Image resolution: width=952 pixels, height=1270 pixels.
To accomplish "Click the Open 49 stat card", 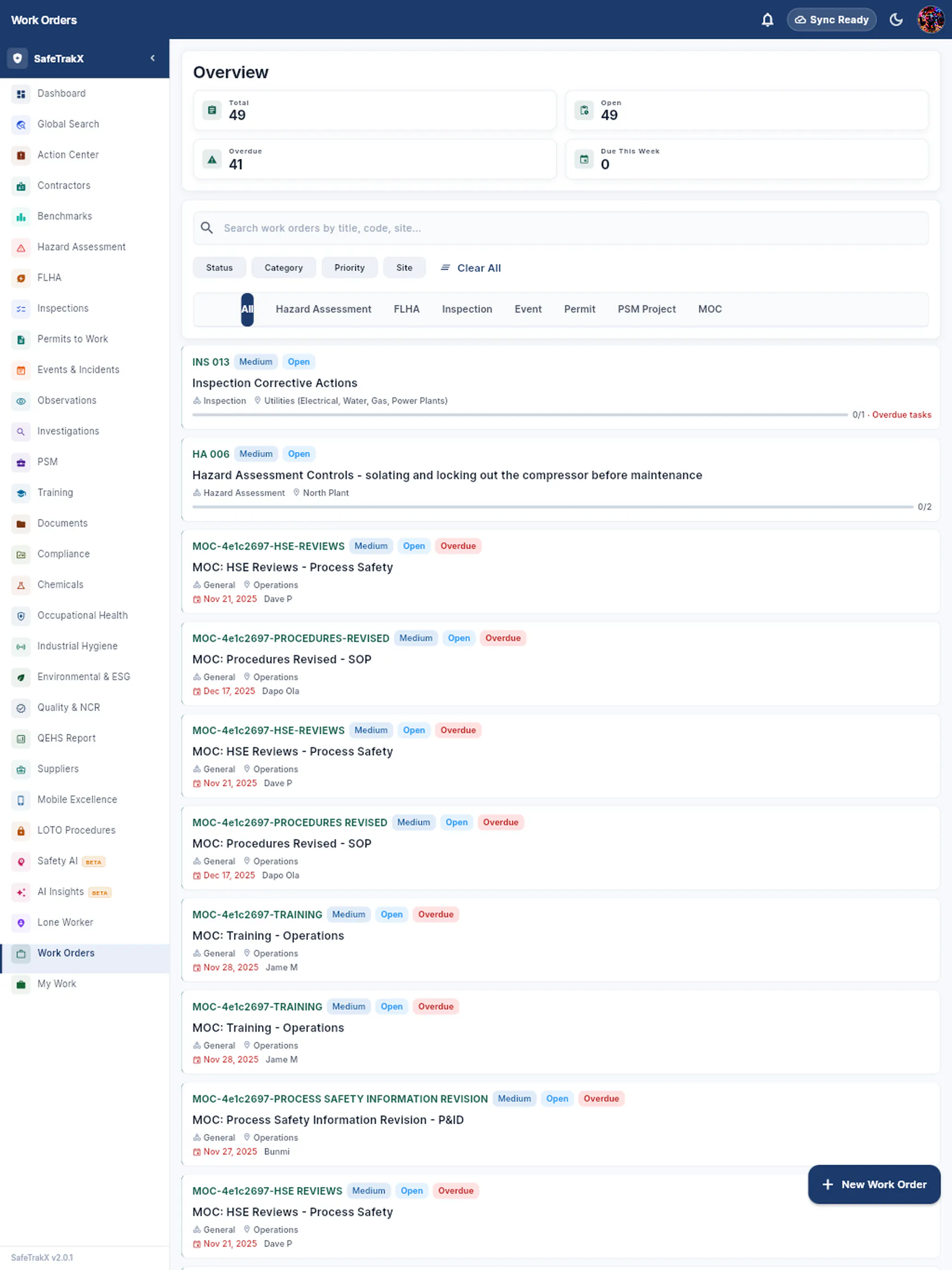I will [x=747, y=111].
